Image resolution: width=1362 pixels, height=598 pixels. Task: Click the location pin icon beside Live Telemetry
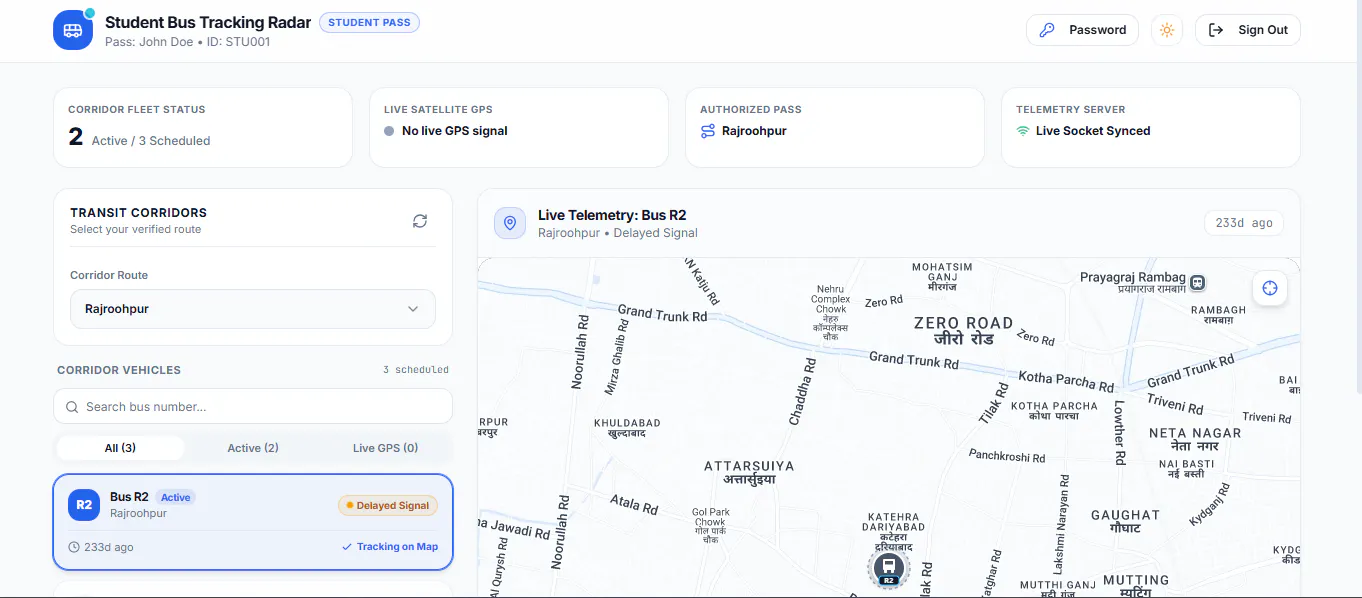point(510,223)
